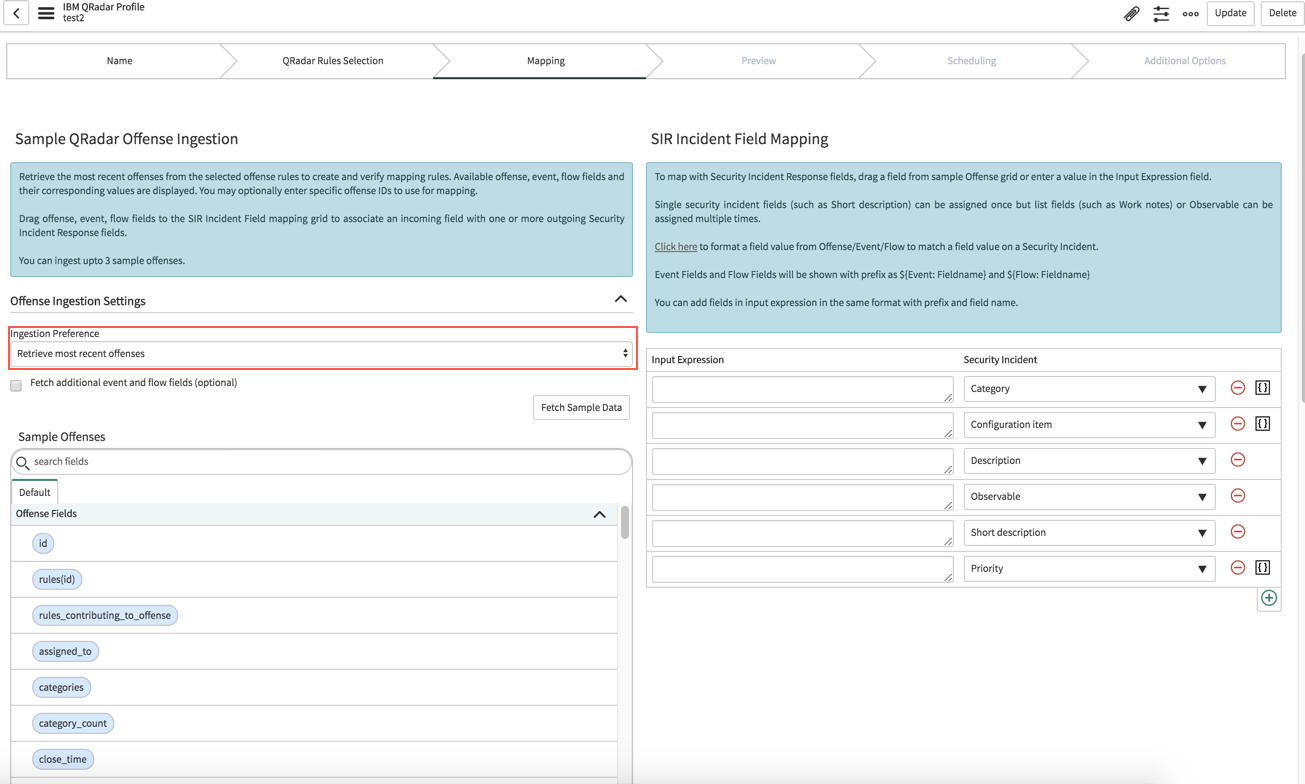The width and height of the screenshot is (1305, 784).
Task: Click the Update button
Action: click(x=1230, y=13)
